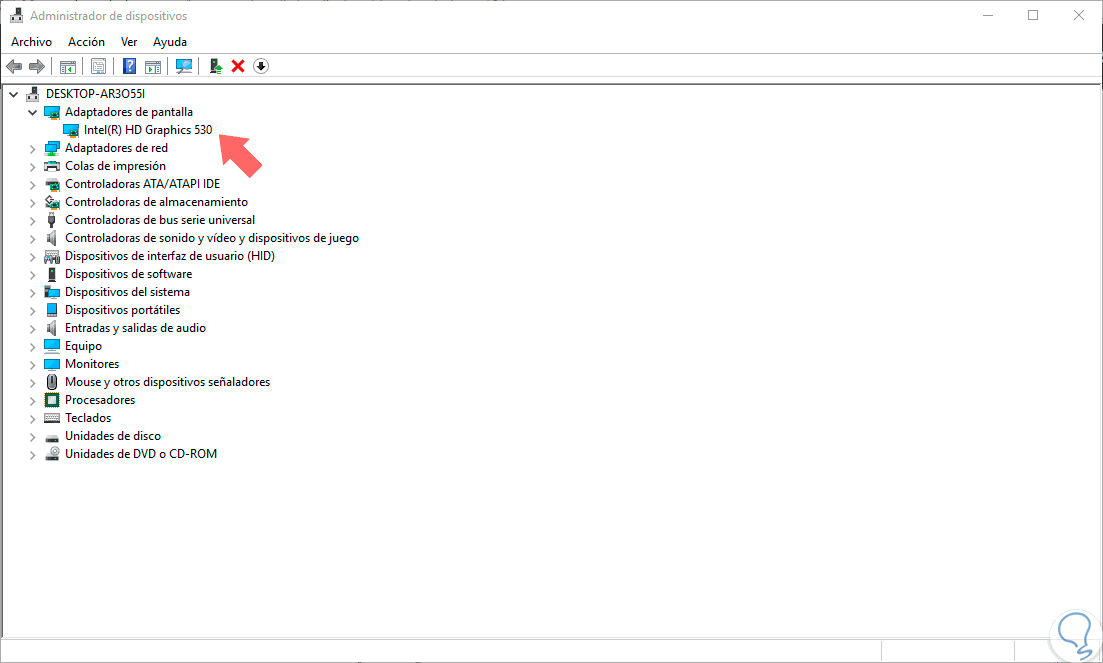Select the Dispositivos de software label

(x=129, y=274)
